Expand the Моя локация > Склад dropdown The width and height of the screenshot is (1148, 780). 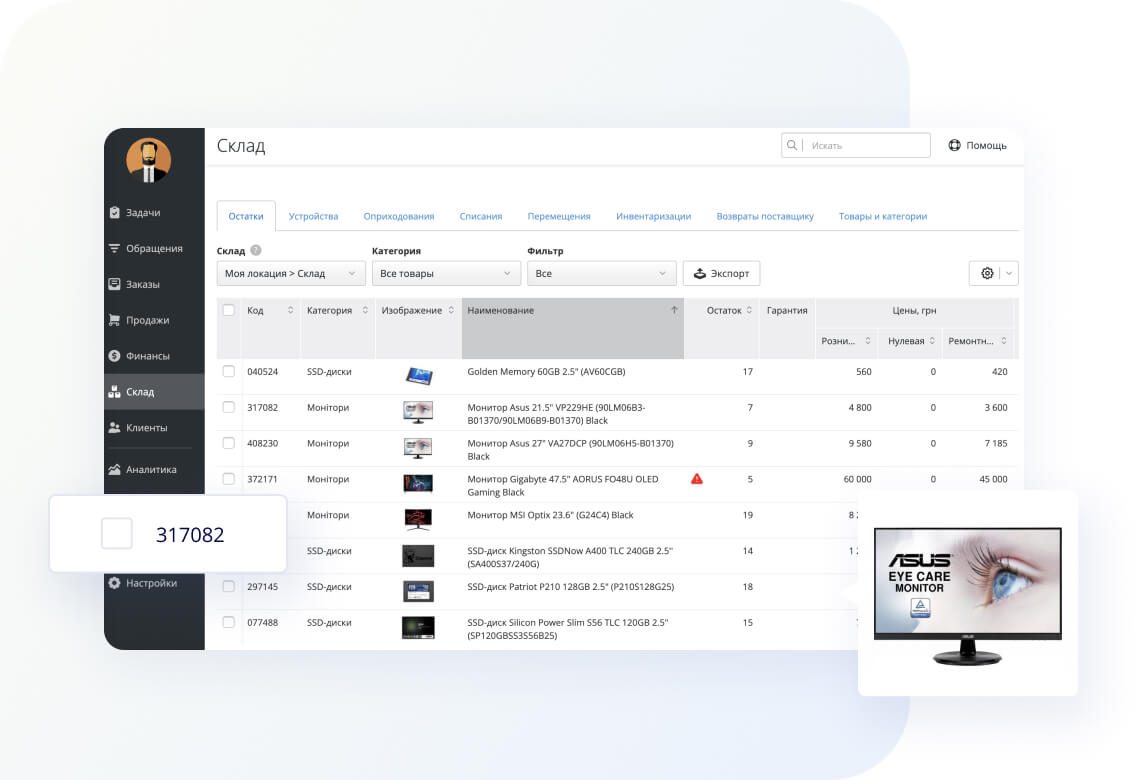pyautogui.click(x=291, y=274)
